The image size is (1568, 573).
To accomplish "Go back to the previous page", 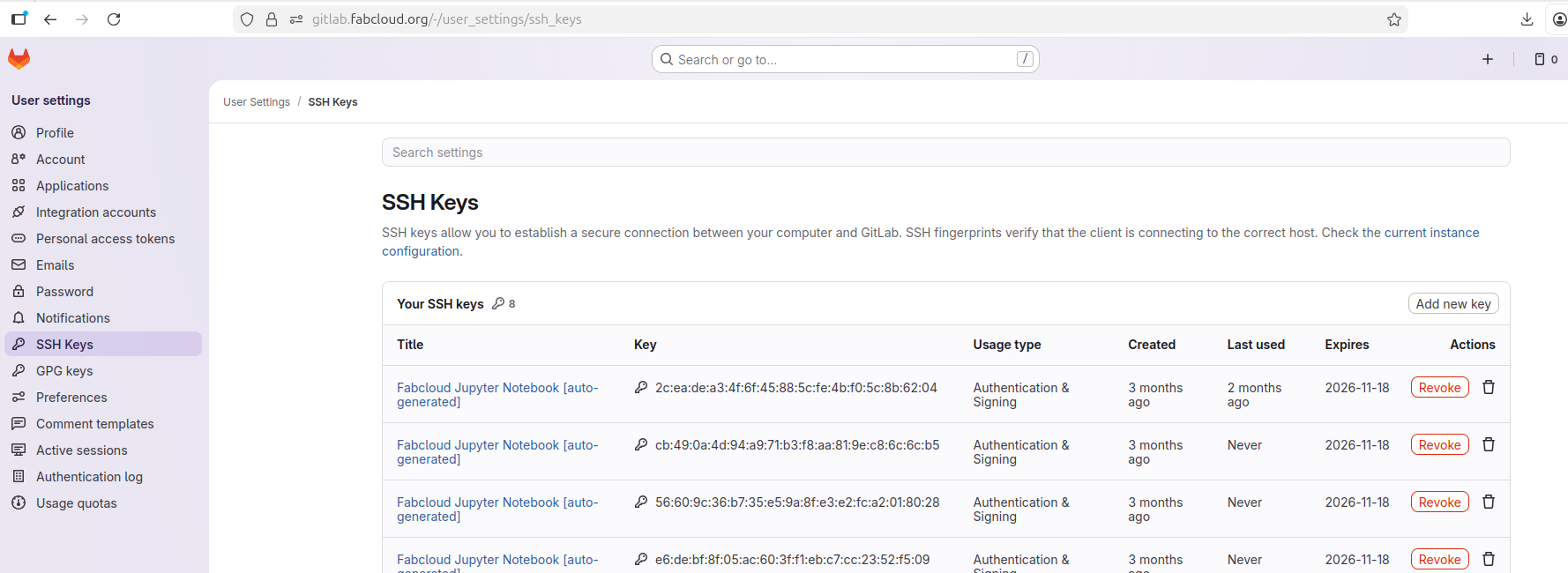I will click(50, 19).
